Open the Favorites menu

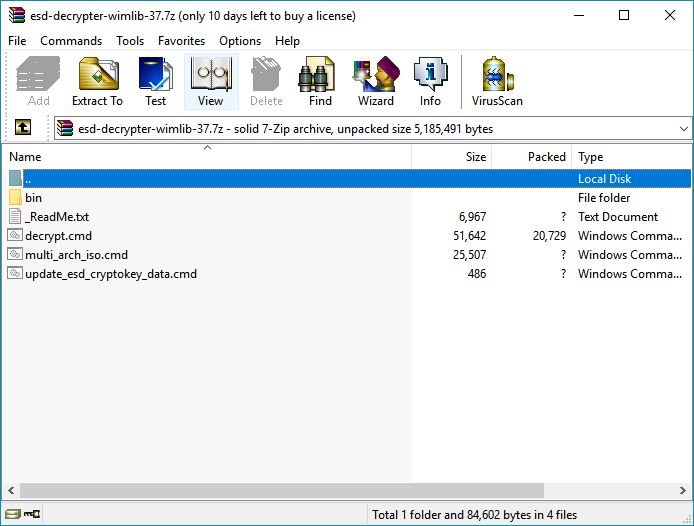click(x=181, y=41)
